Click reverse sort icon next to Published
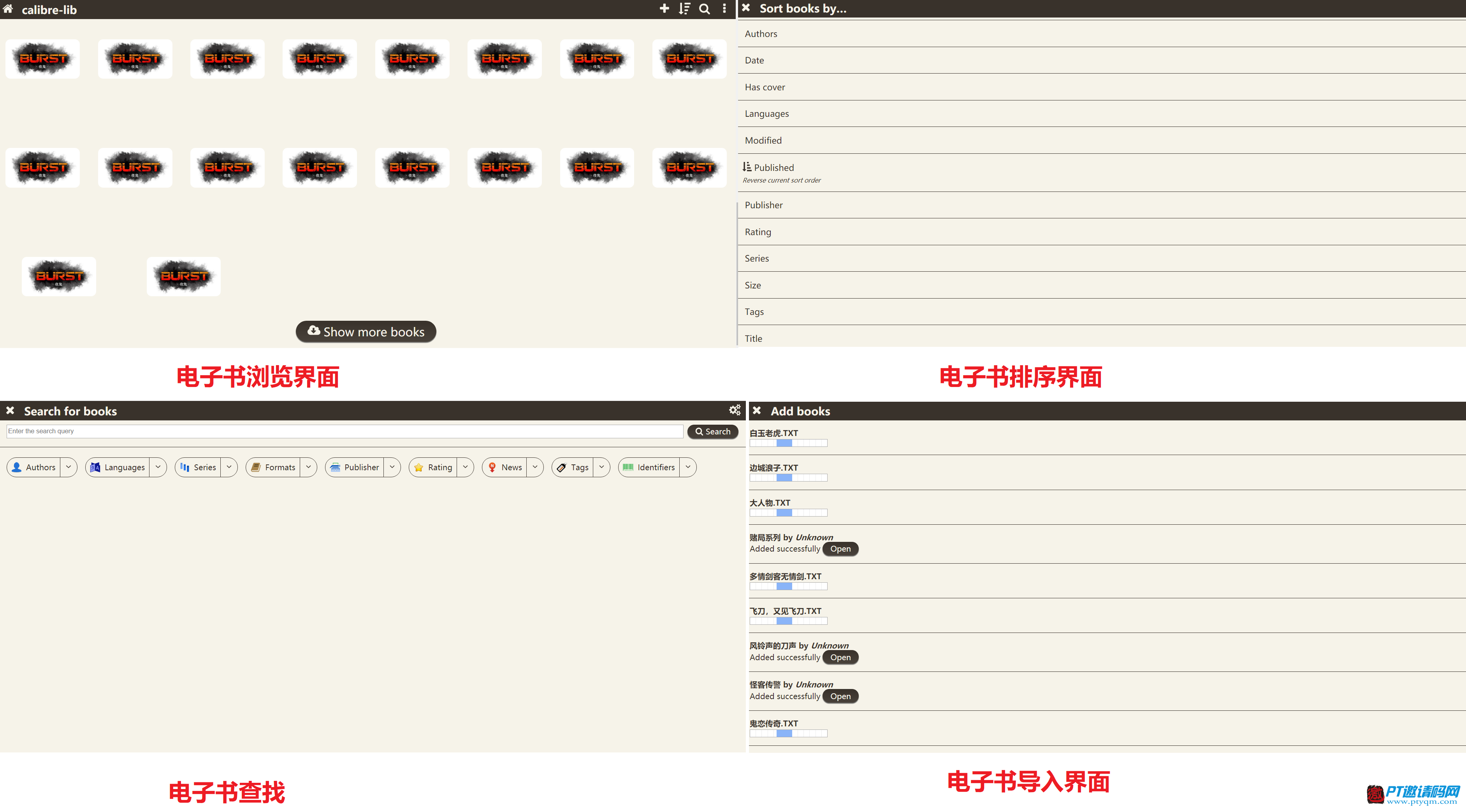 click(747, 167)
